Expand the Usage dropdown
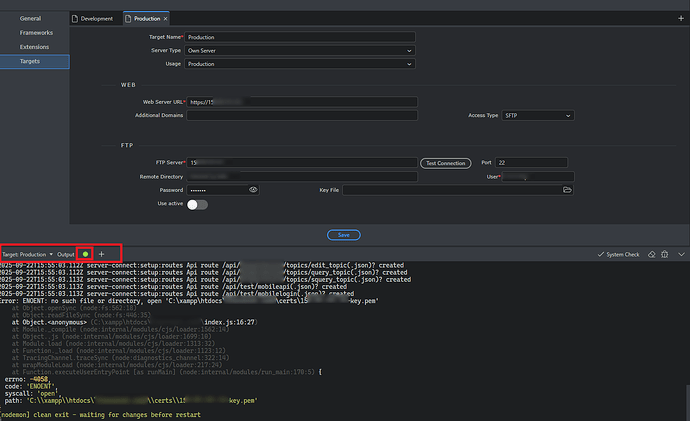 [x=300, y=64]
